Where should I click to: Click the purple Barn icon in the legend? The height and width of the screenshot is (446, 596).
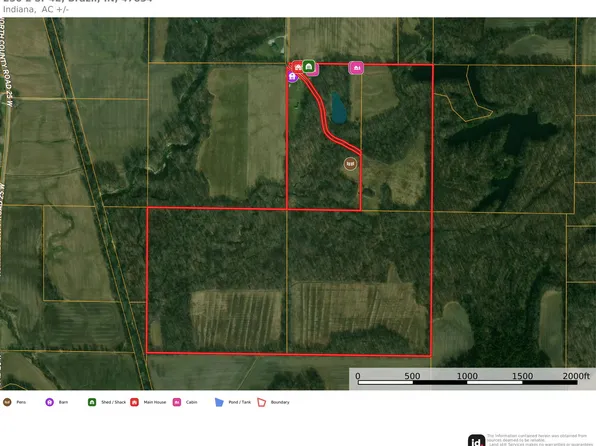point(49,402)
